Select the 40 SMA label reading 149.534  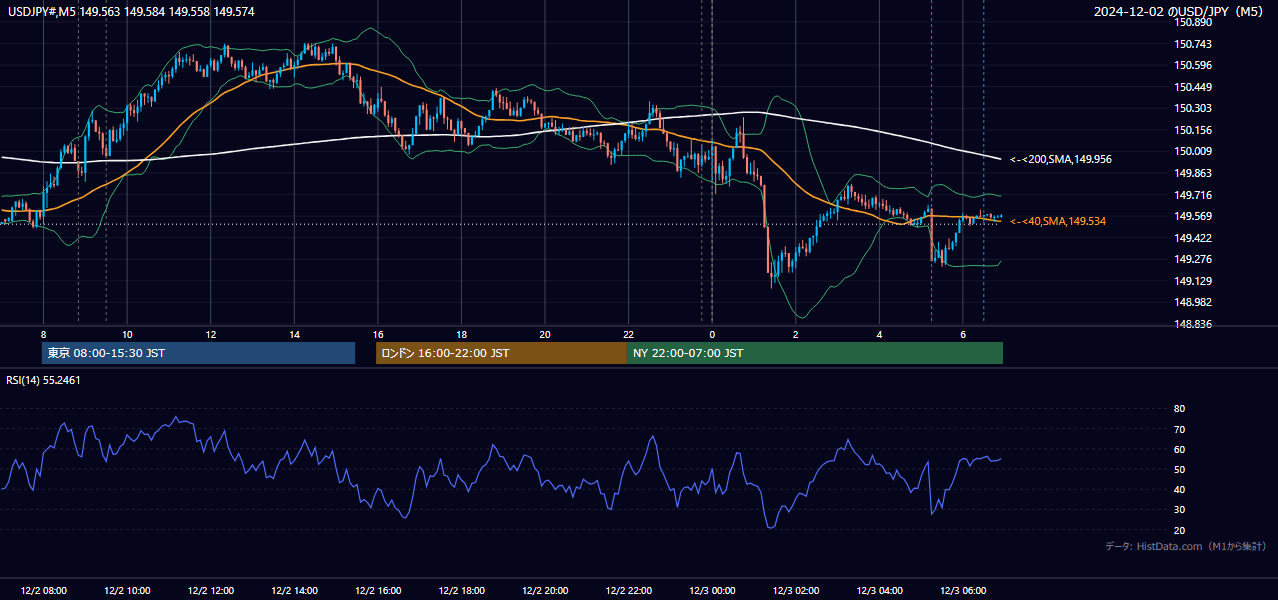1058,221
